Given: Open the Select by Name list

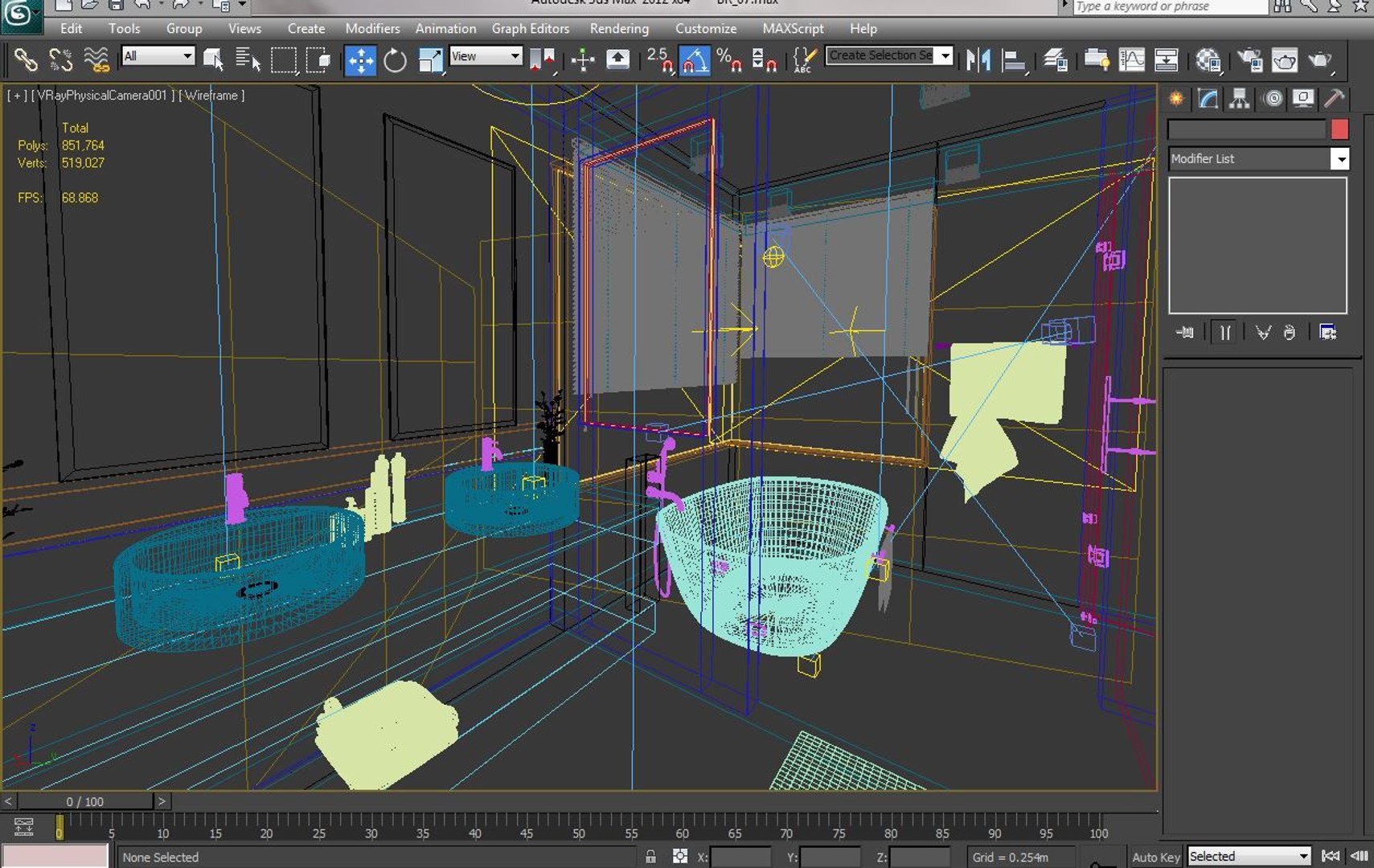Looking at the screenshot, I should 248,59.
